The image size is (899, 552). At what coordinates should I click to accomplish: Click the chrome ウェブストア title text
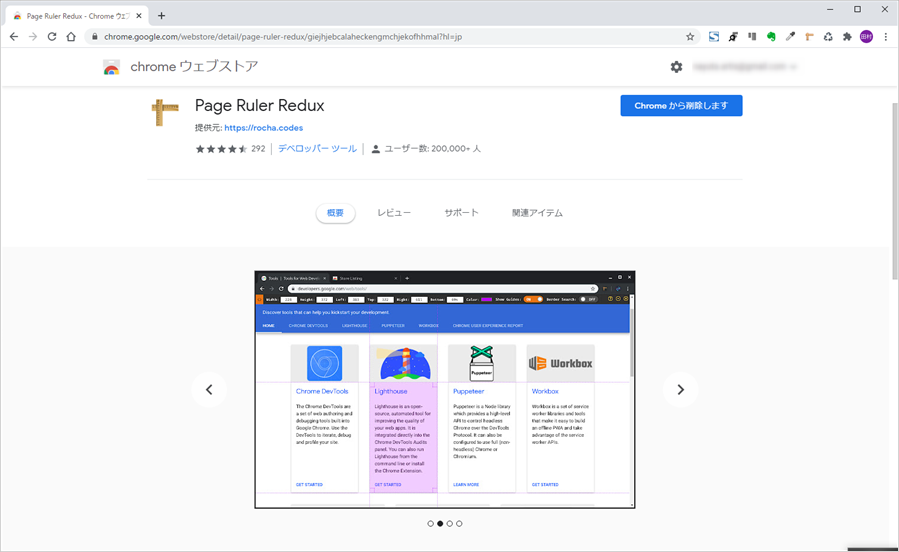[194, 66]
